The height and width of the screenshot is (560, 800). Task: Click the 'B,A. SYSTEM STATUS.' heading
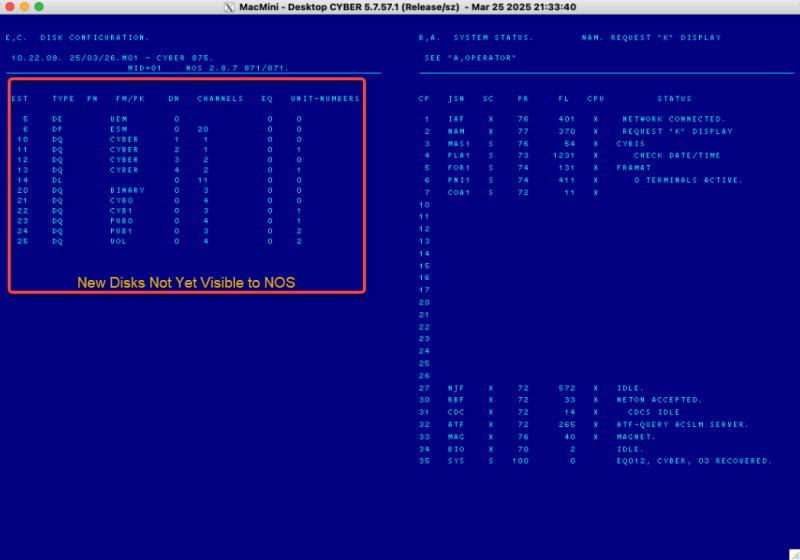(x=476, y=38)
